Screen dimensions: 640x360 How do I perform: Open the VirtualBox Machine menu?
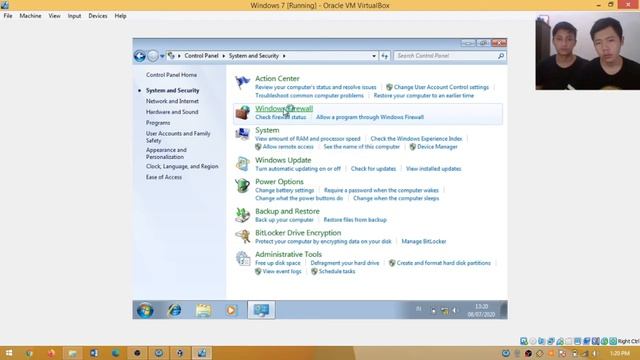(x=30, y=16)
